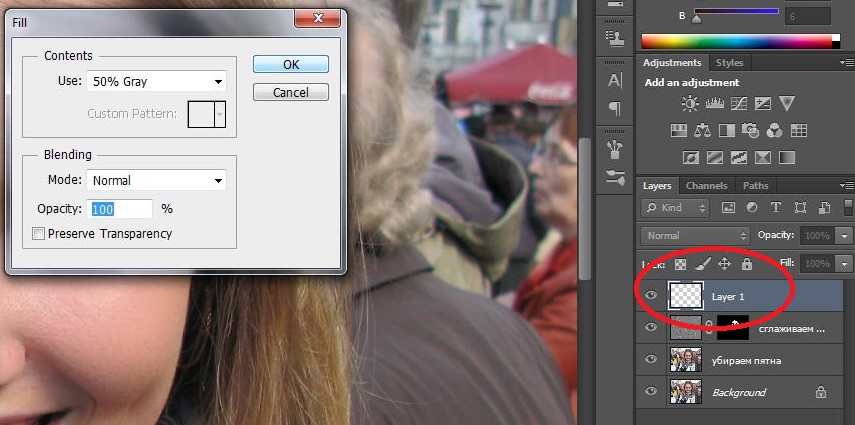Hide the Background layer

[651, 391]
